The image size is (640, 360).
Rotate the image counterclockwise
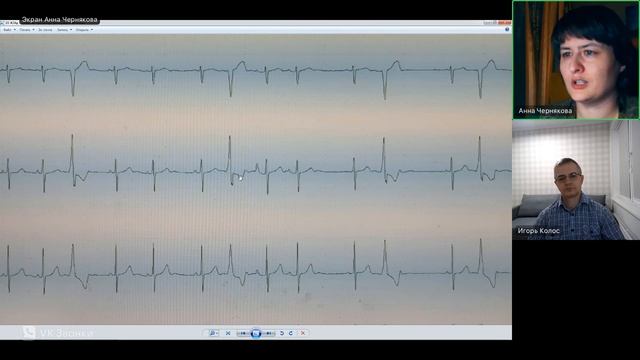[x=282, y=333]
